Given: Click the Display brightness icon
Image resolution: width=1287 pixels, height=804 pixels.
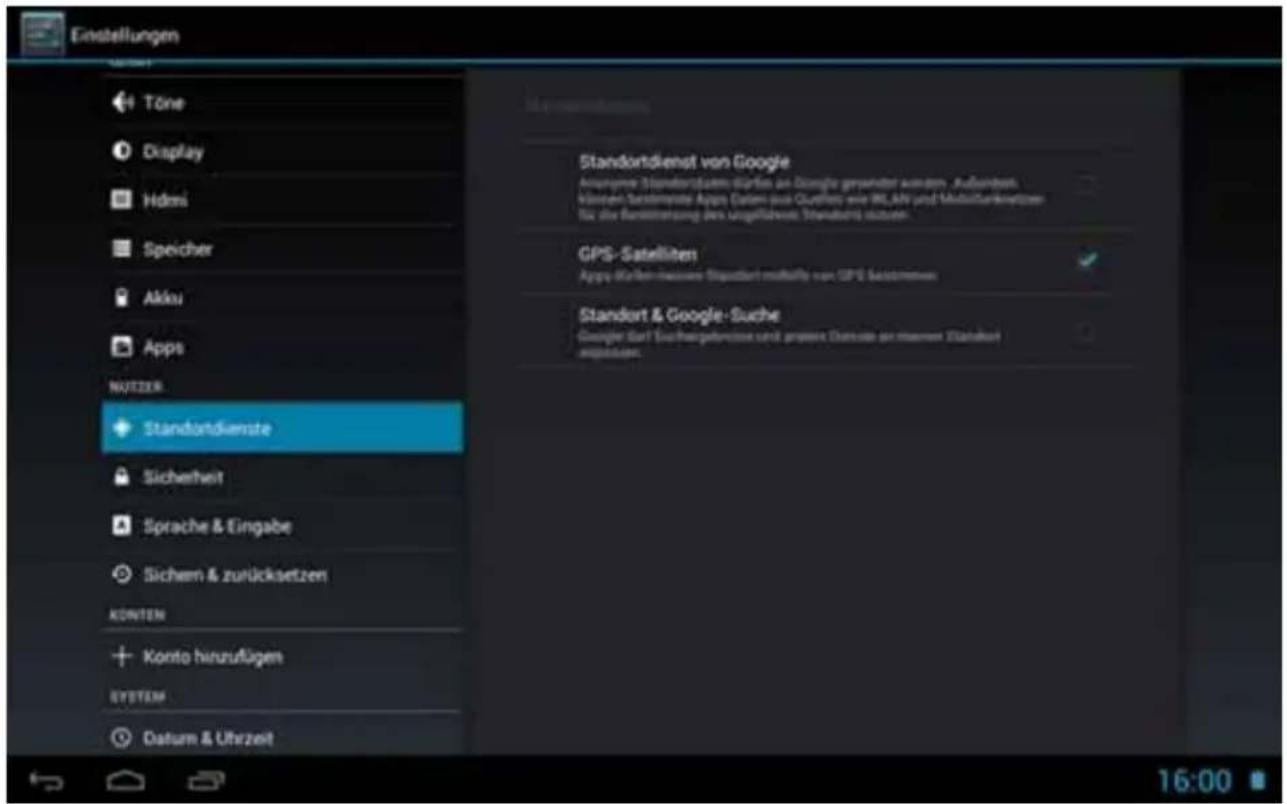Looking at the screenshot, I should coord(121,152).
